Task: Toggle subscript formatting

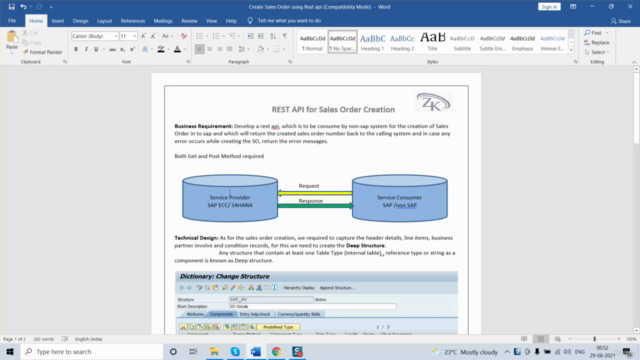Action: point(122,49)
